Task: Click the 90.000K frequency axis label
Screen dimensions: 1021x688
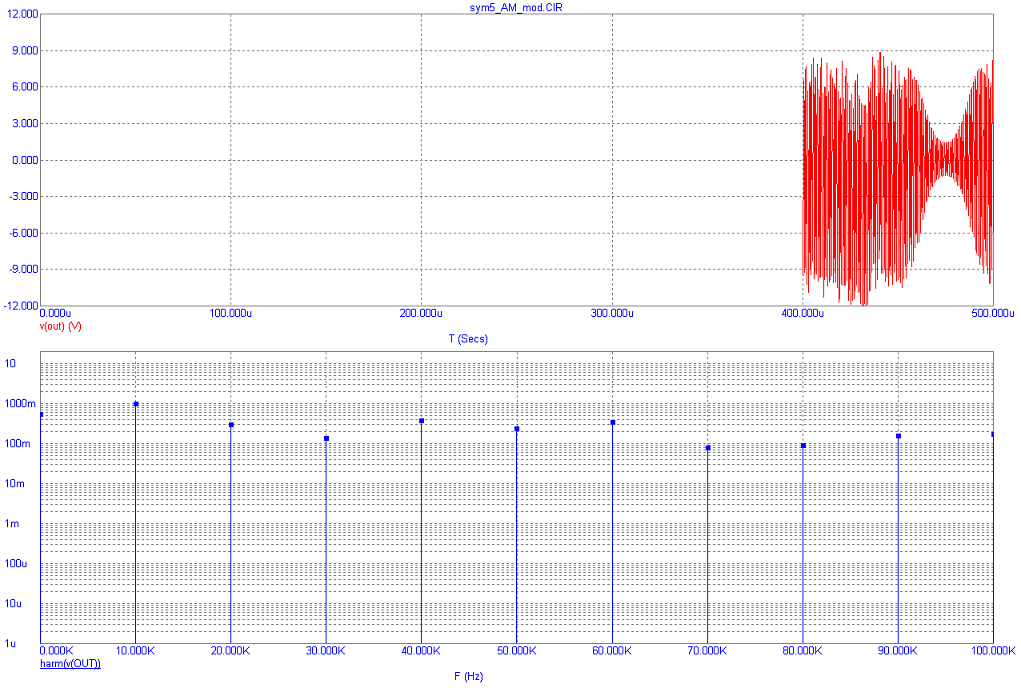Action: pos(898,650)
